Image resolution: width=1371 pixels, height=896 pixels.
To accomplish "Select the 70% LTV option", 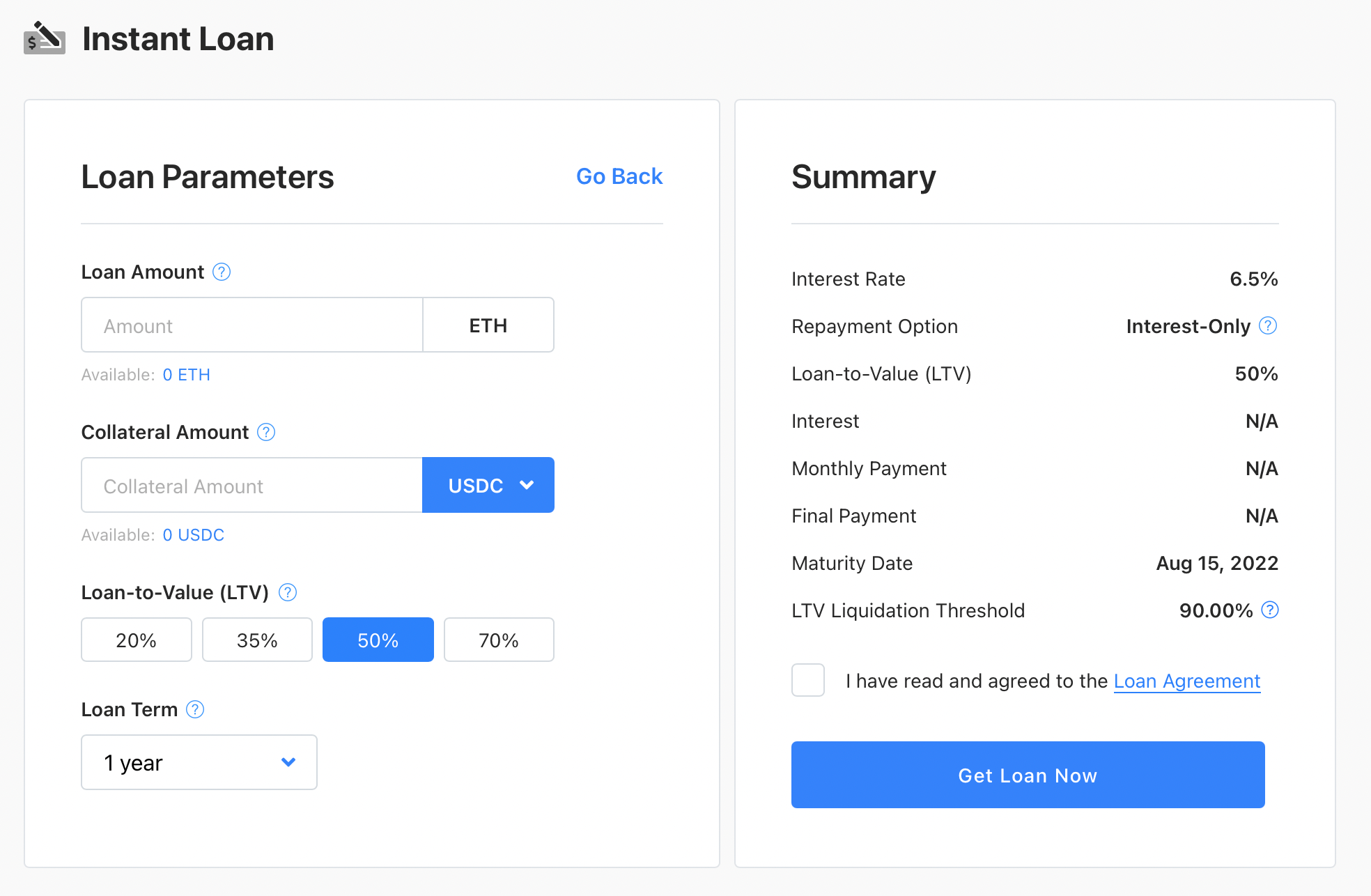I will [499, 639].
